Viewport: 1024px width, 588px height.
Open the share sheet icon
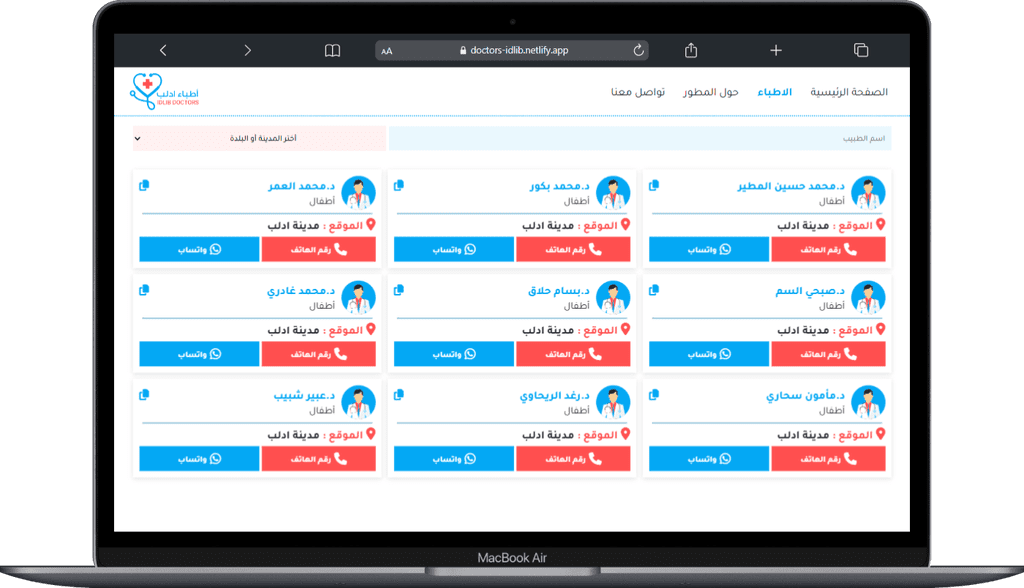pos(691,50)
